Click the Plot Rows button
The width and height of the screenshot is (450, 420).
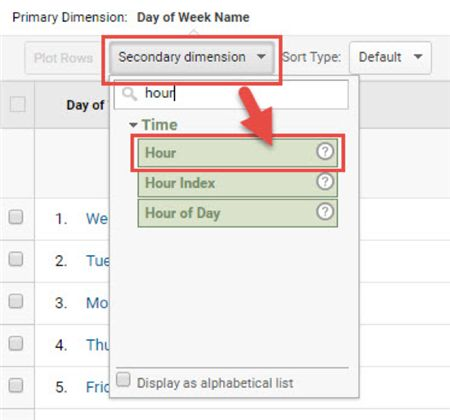[x=63, y=58]
